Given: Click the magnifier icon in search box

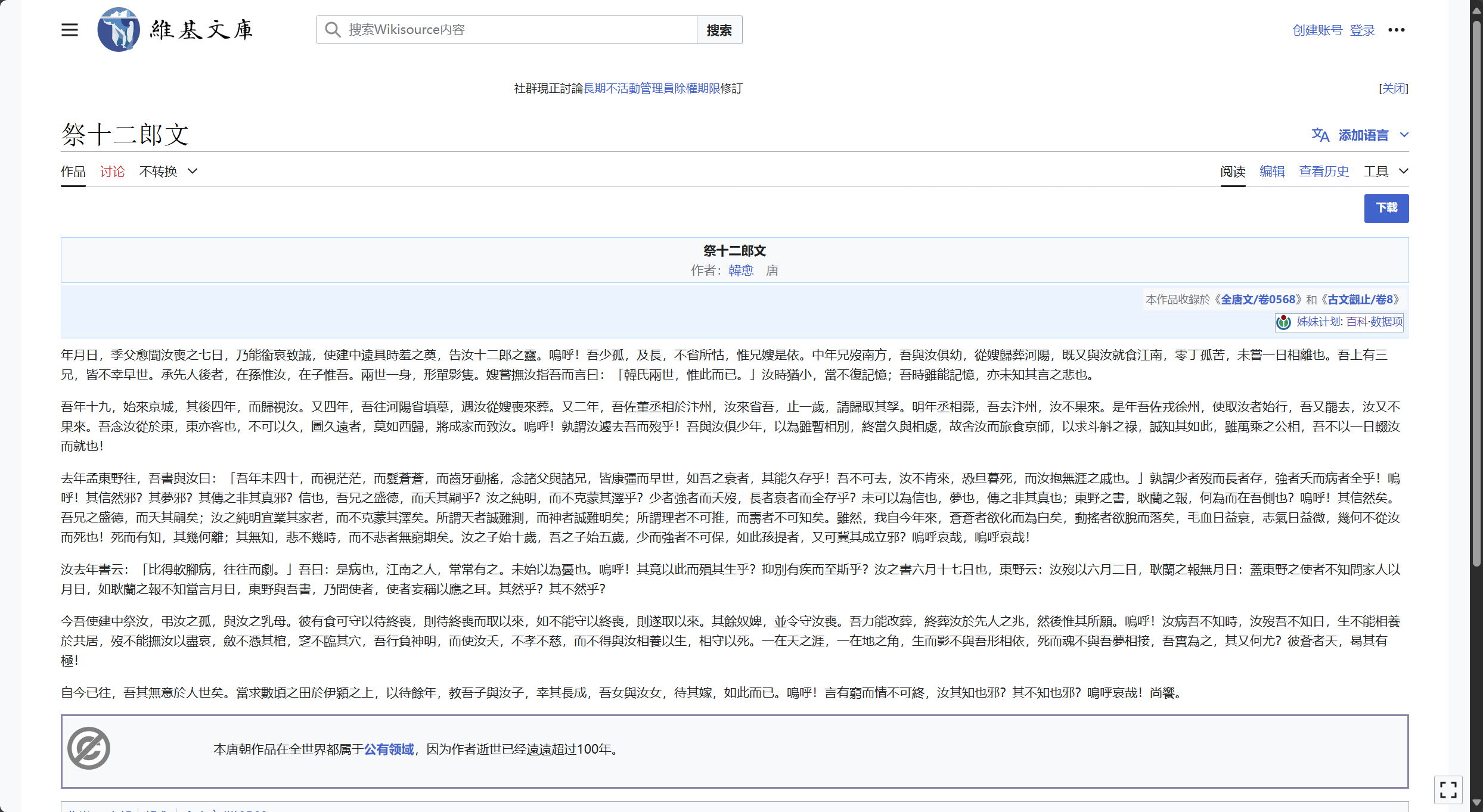Looking at the screenshot, I should point(333,30).
